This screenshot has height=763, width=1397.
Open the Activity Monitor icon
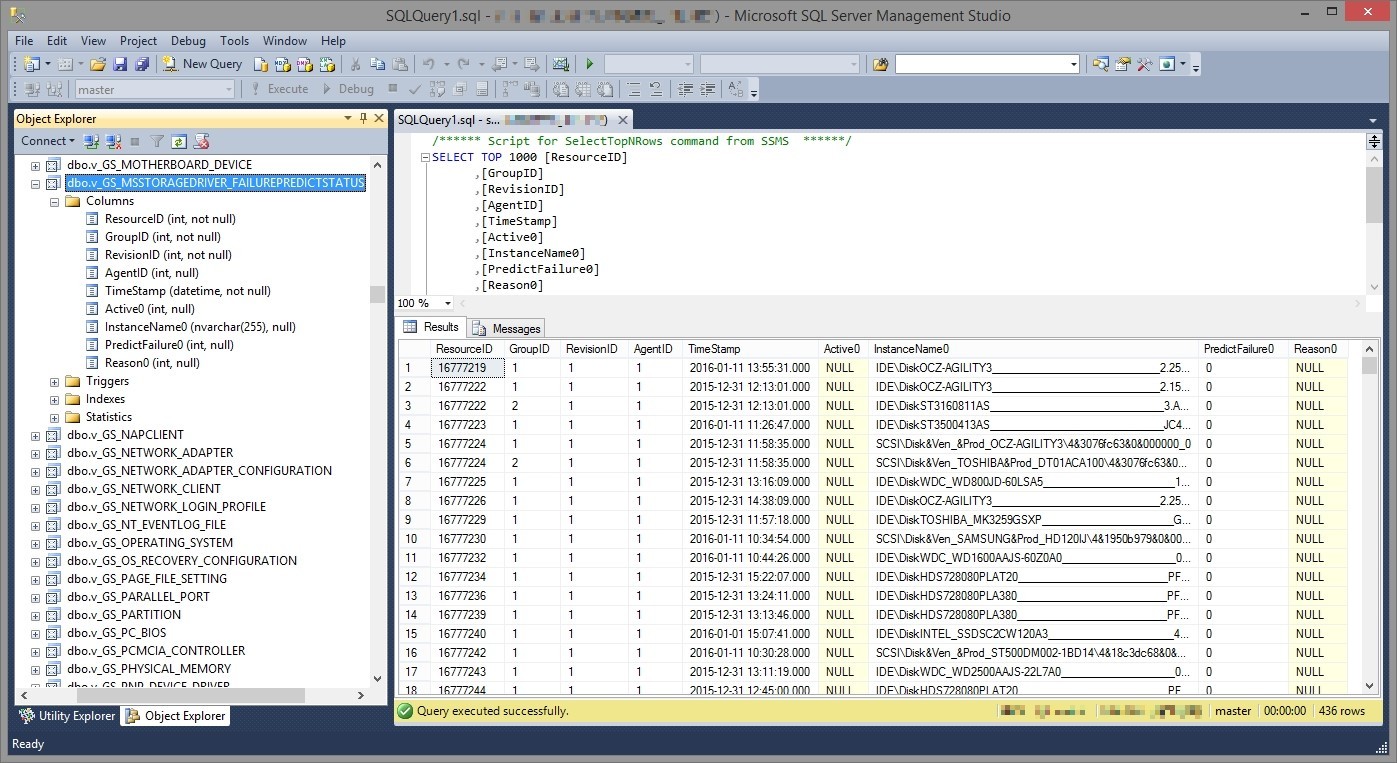click(x=561, y=64)
